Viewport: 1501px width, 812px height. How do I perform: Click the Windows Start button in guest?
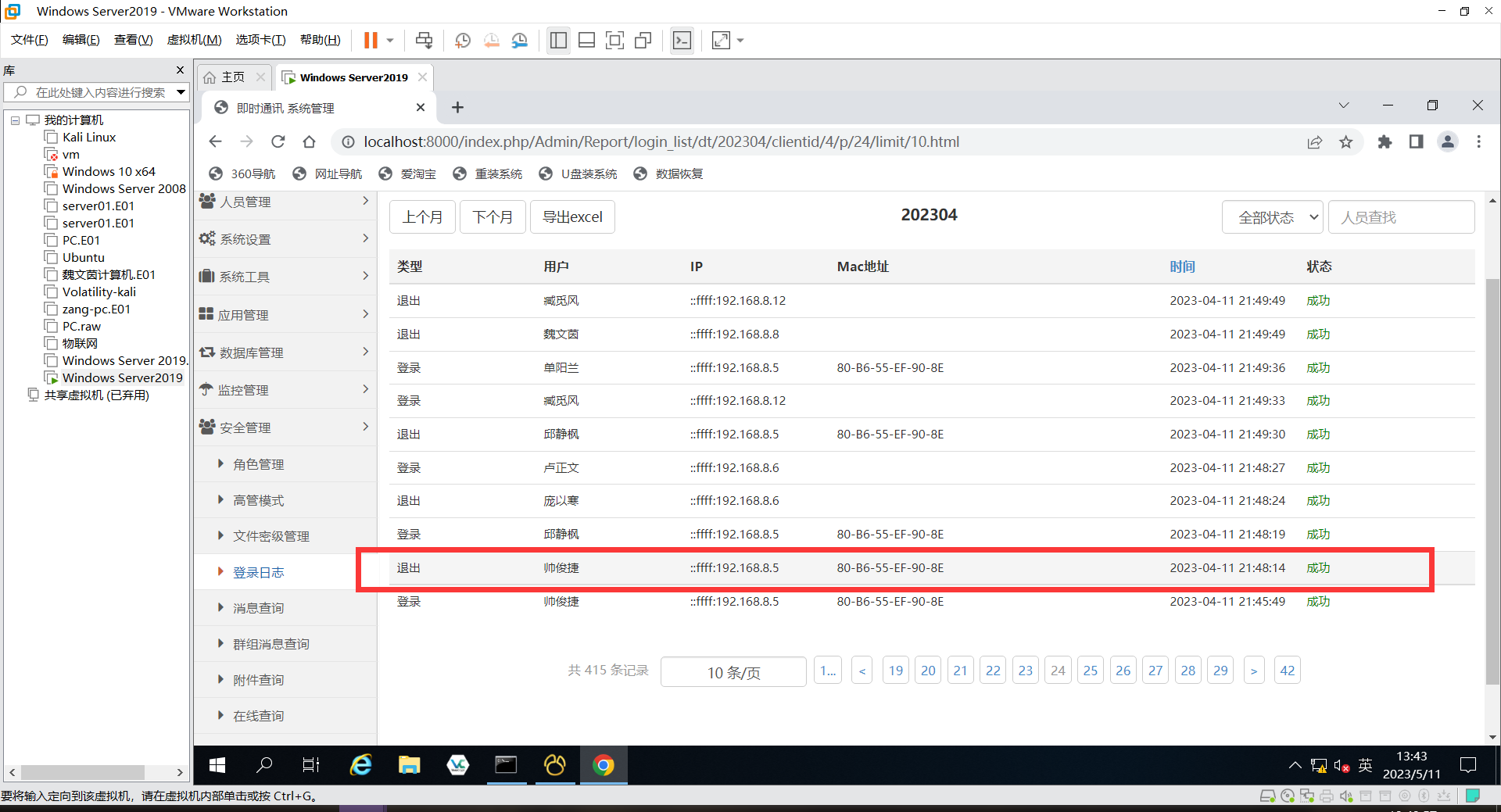pos(217,765)
